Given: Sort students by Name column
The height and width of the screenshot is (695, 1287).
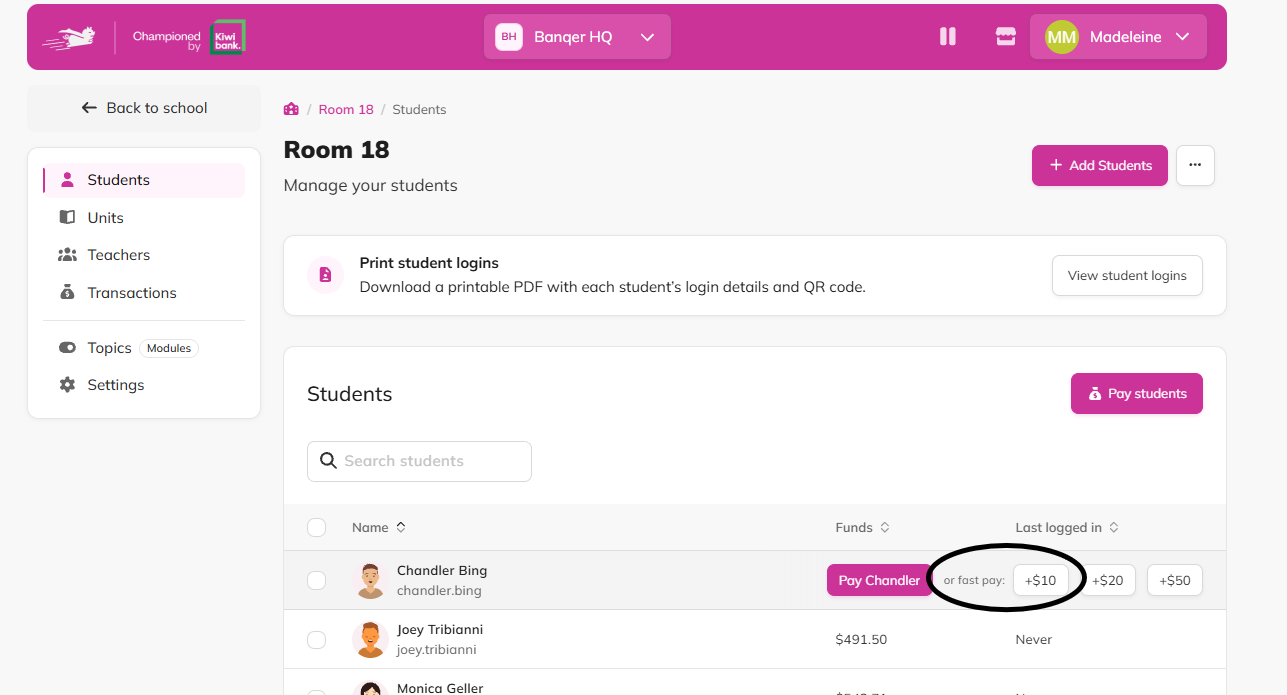Looking at the screenshot, I should pyautogui.click(x=379, y=527).
